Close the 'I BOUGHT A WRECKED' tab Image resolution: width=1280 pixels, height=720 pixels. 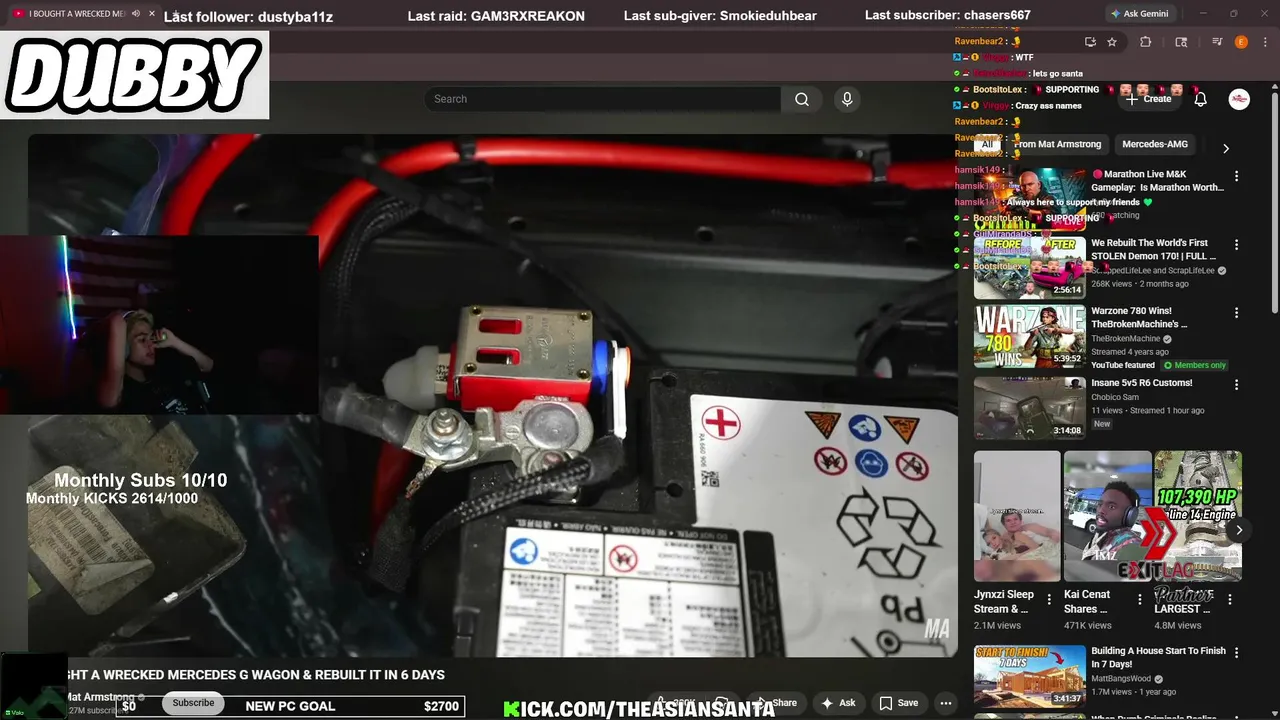coord(152,14)
